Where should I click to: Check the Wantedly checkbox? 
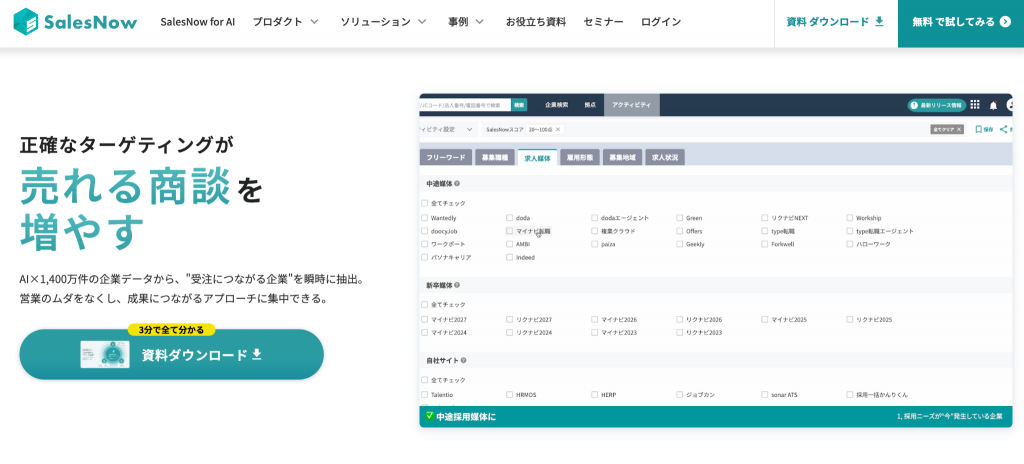[x=424, y=218]
